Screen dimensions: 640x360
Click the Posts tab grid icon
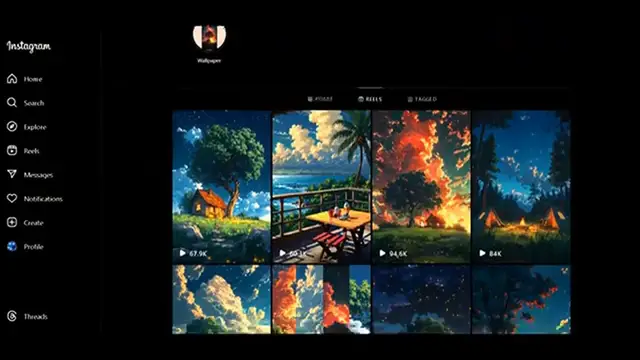point(310,99)
